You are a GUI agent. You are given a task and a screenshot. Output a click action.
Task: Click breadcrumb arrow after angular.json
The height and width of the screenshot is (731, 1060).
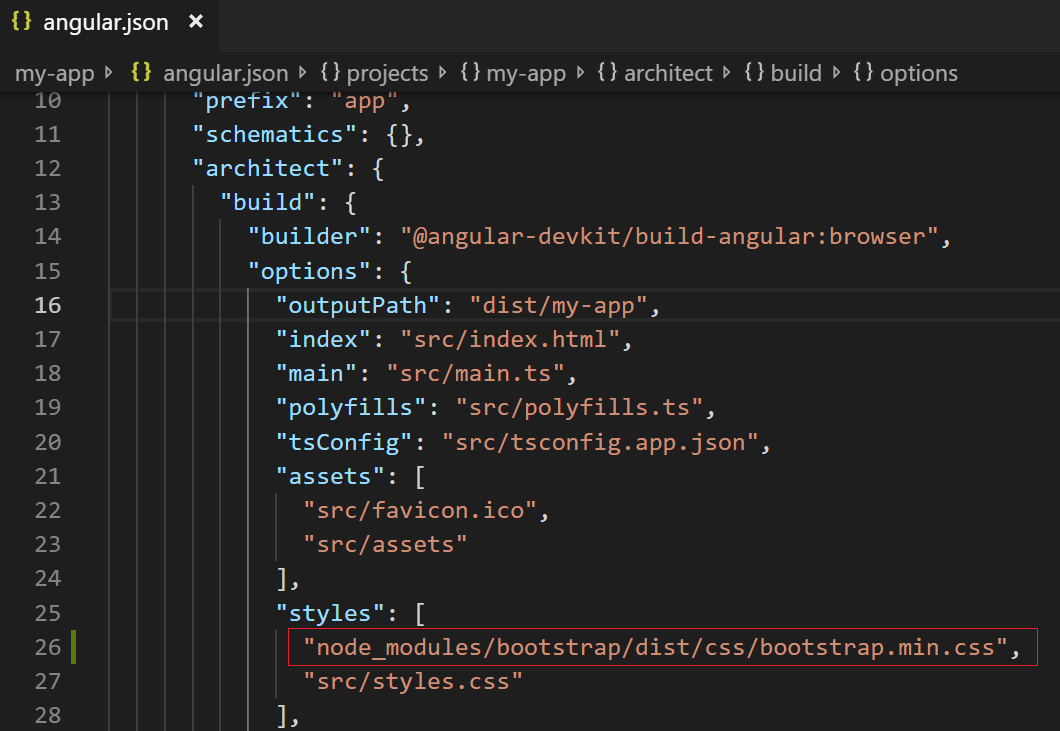[303, 72]
